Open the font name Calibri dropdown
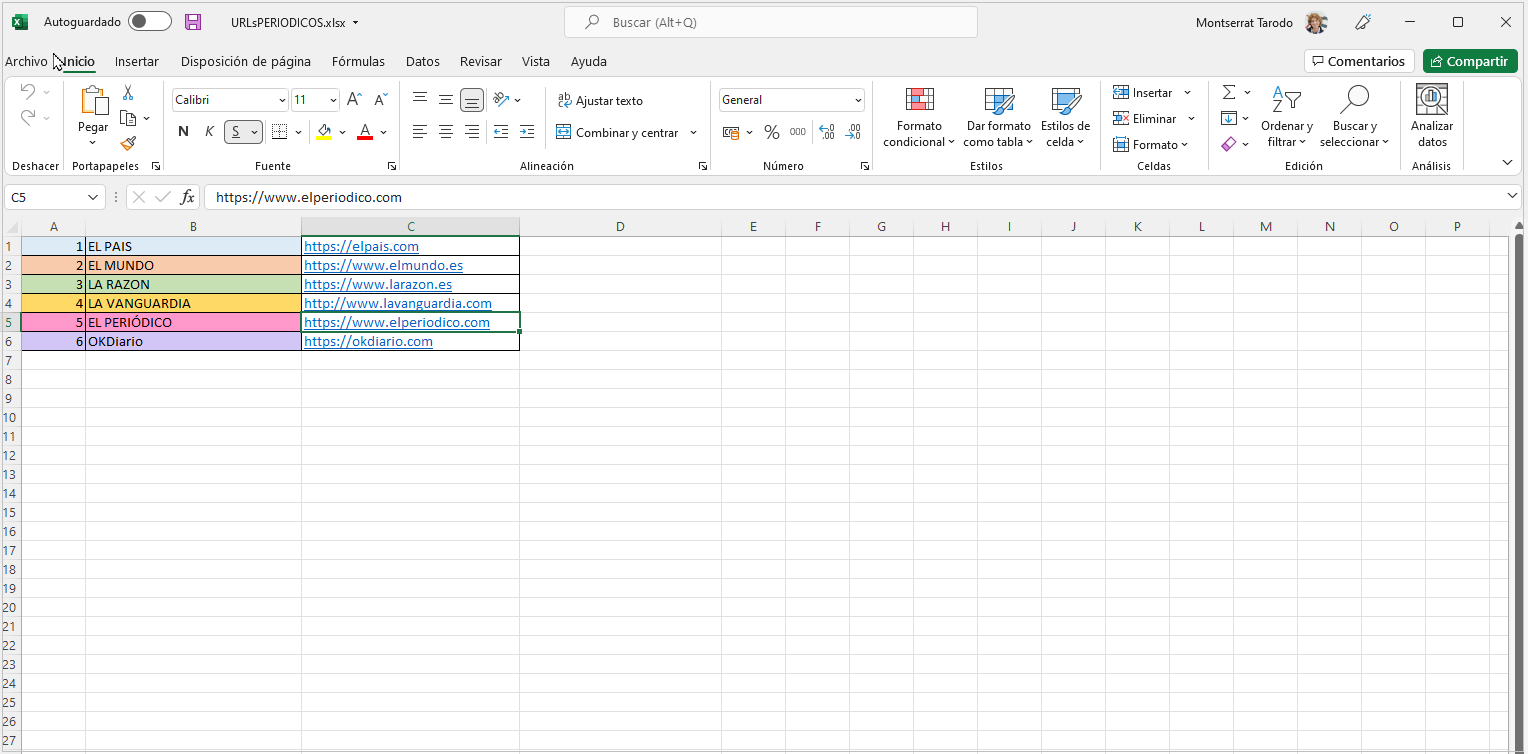Viewport: 1528px width, 754px height. coord(282,100)
